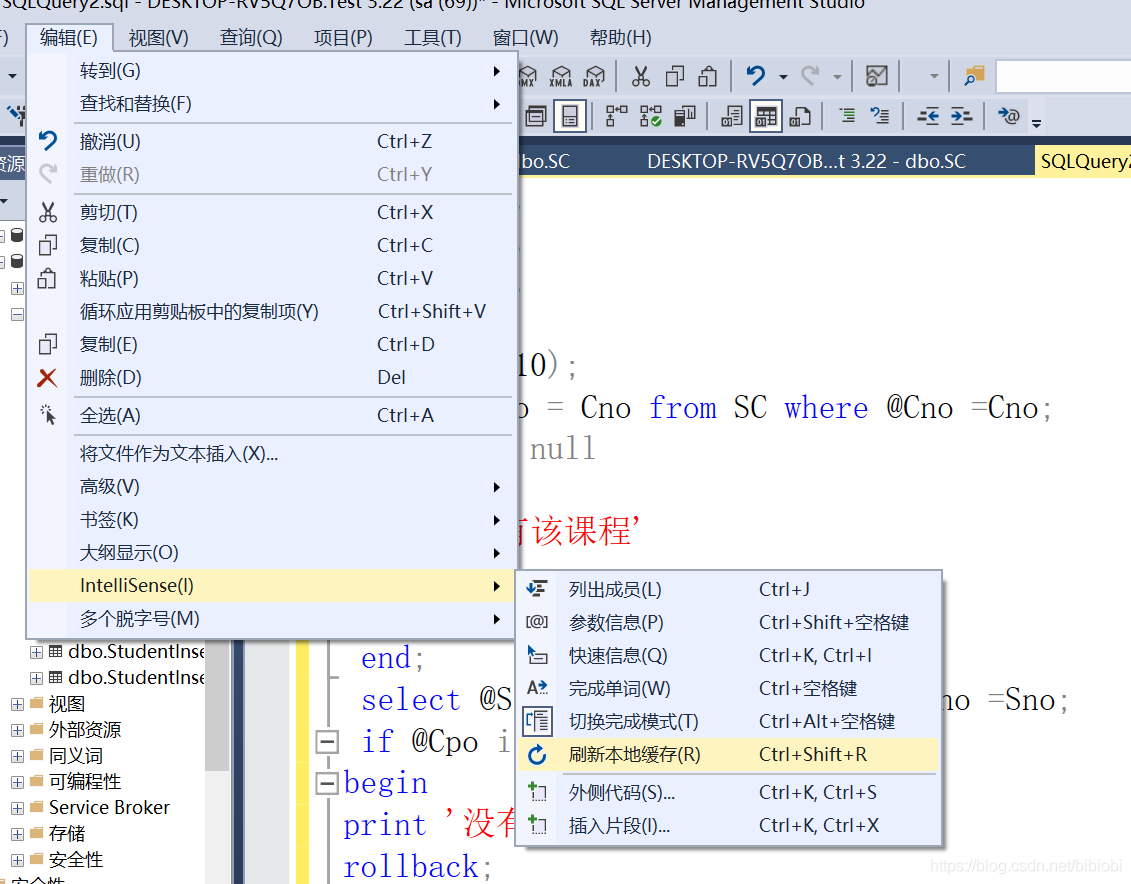Screen dimensions: 1131x884
Task: Expand the 高级(V) submenu
Action: [x=271, y=487]
